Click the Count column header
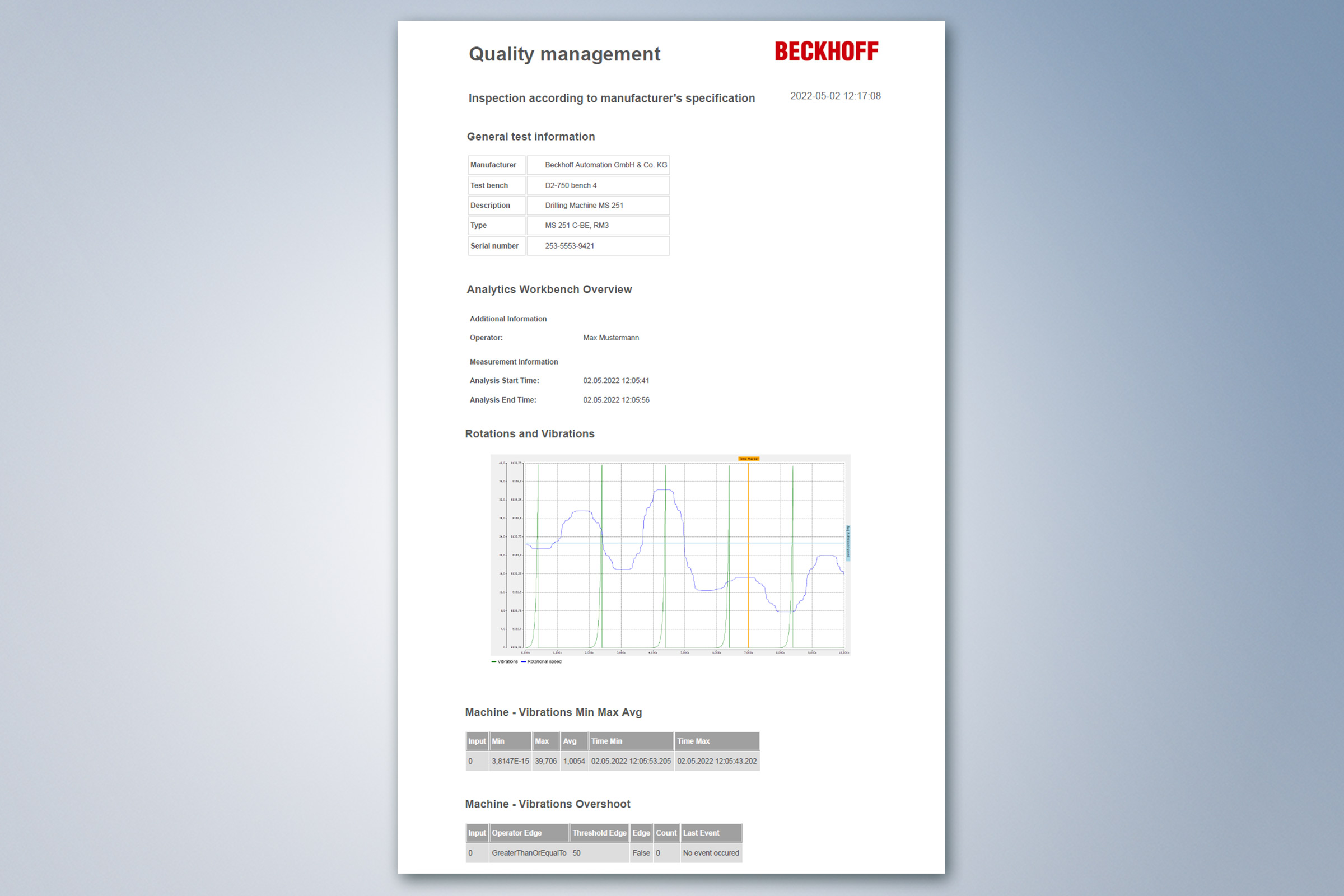The width and height of the screenshot is (1344, 896). click(x=666, y=833)
